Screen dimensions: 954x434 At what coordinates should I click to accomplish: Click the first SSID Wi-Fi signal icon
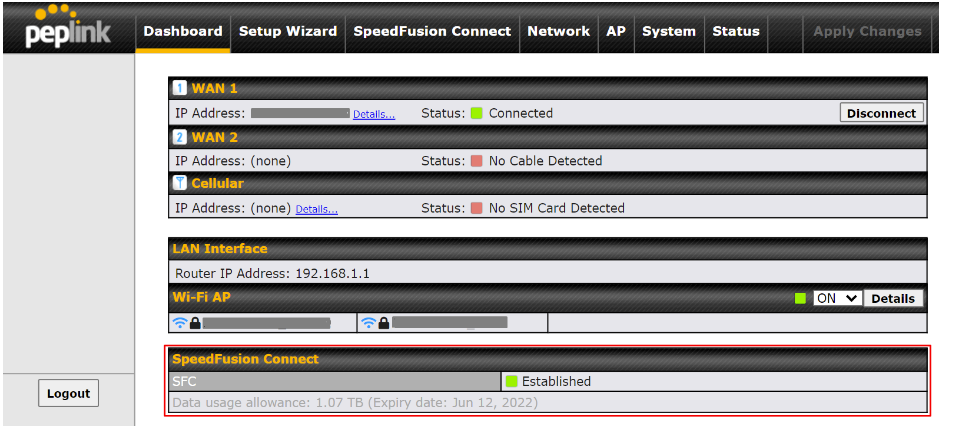[x=180, y=323]
